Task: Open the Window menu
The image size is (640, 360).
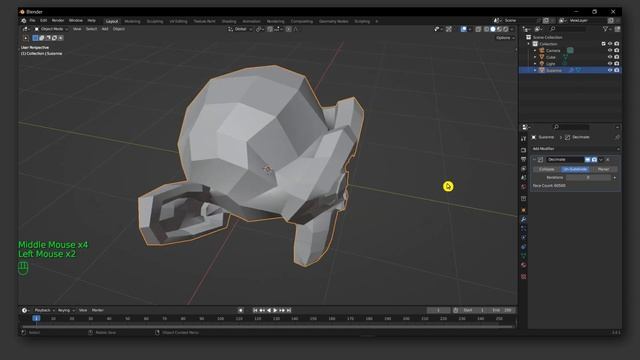Action: [76, 21]
